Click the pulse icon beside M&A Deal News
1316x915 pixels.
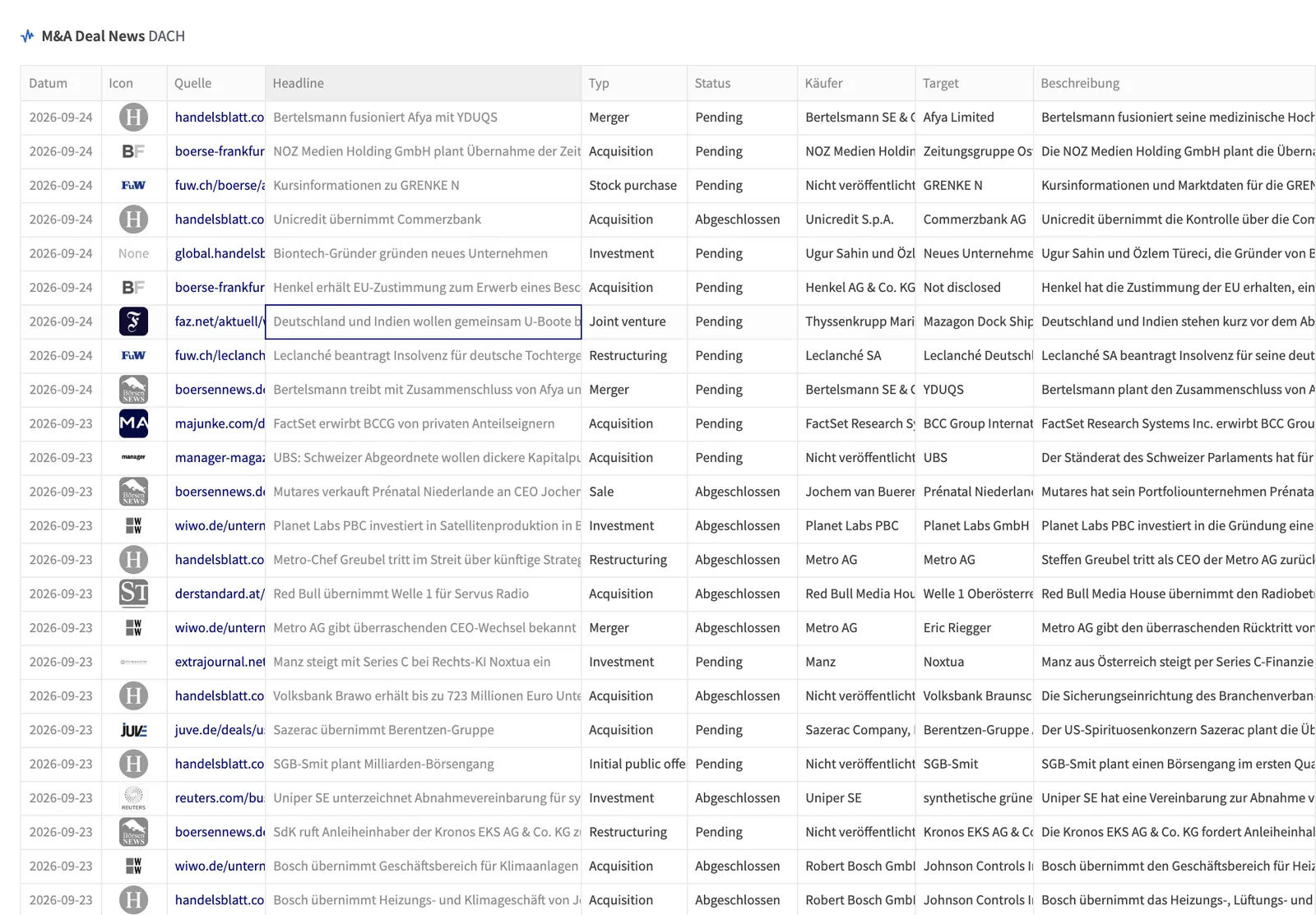[x=28, y=36]
